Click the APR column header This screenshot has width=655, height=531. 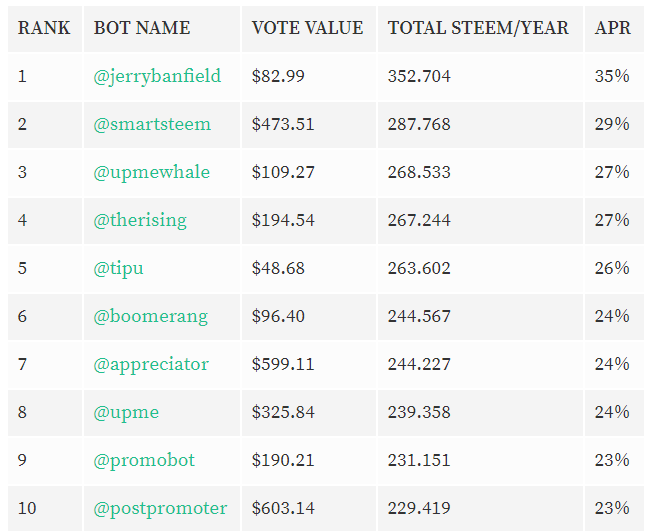click(x=612, y=28)
